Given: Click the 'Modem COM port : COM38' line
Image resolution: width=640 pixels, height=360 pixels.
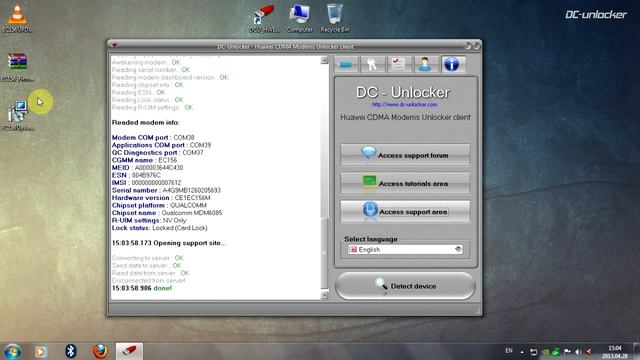Looking at the screenshot, I should coord(153,138).
